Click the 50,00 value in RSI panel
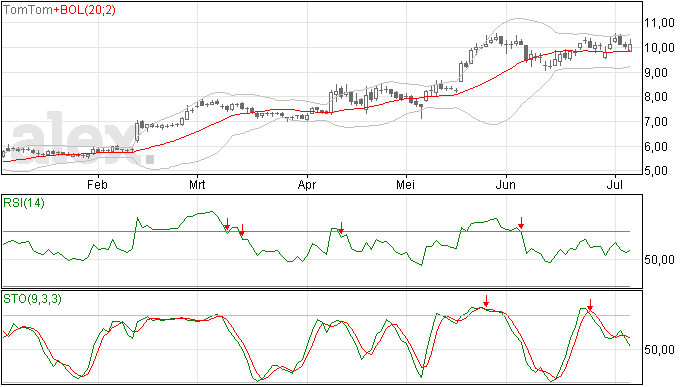Viewport: 690px width, 387px height. click(x=659, y=260)
